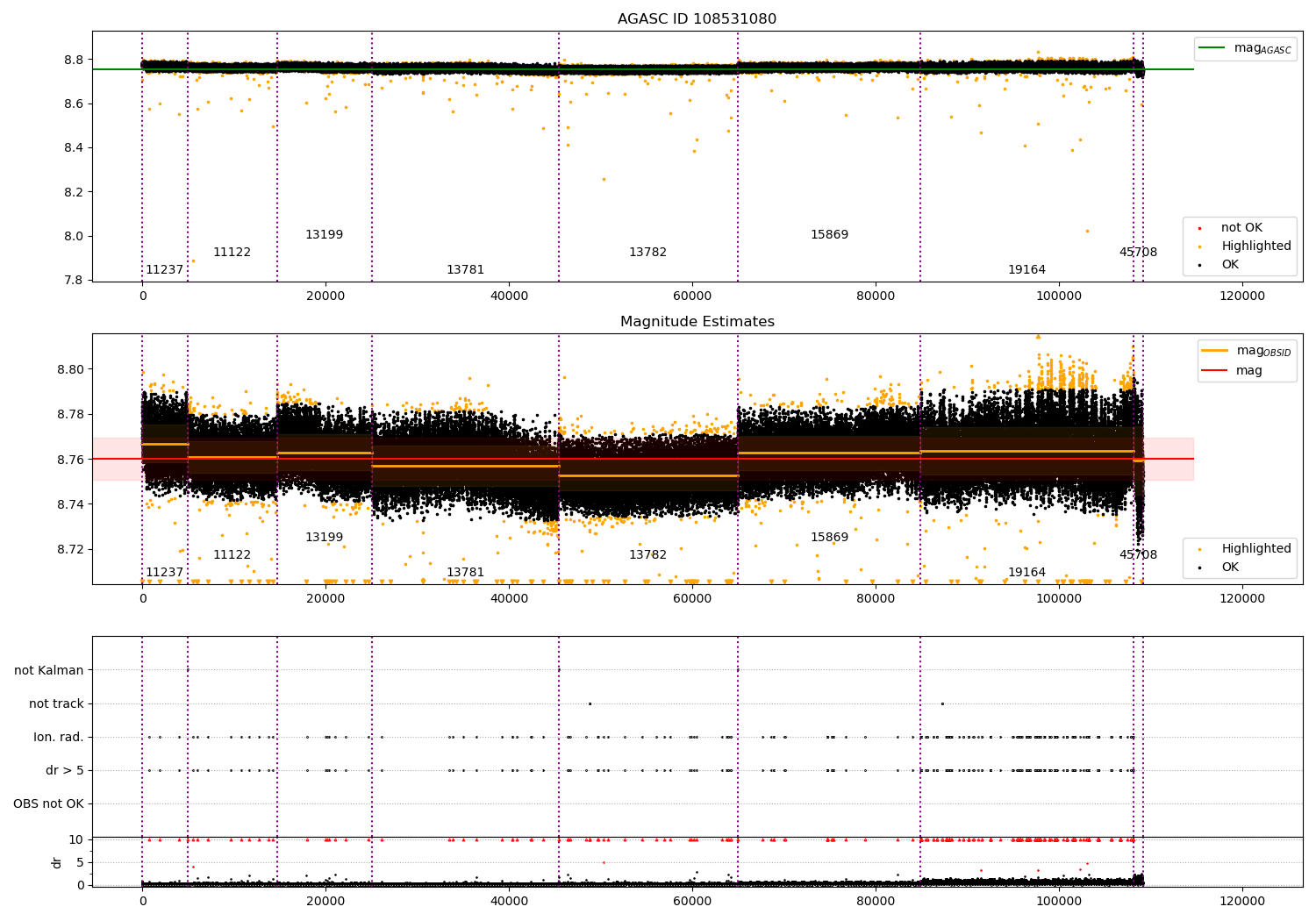Click OBSID label 15869 in top plot
Image resolution: width=1316 pixels, height=921 pixels.
click(829, 235)
